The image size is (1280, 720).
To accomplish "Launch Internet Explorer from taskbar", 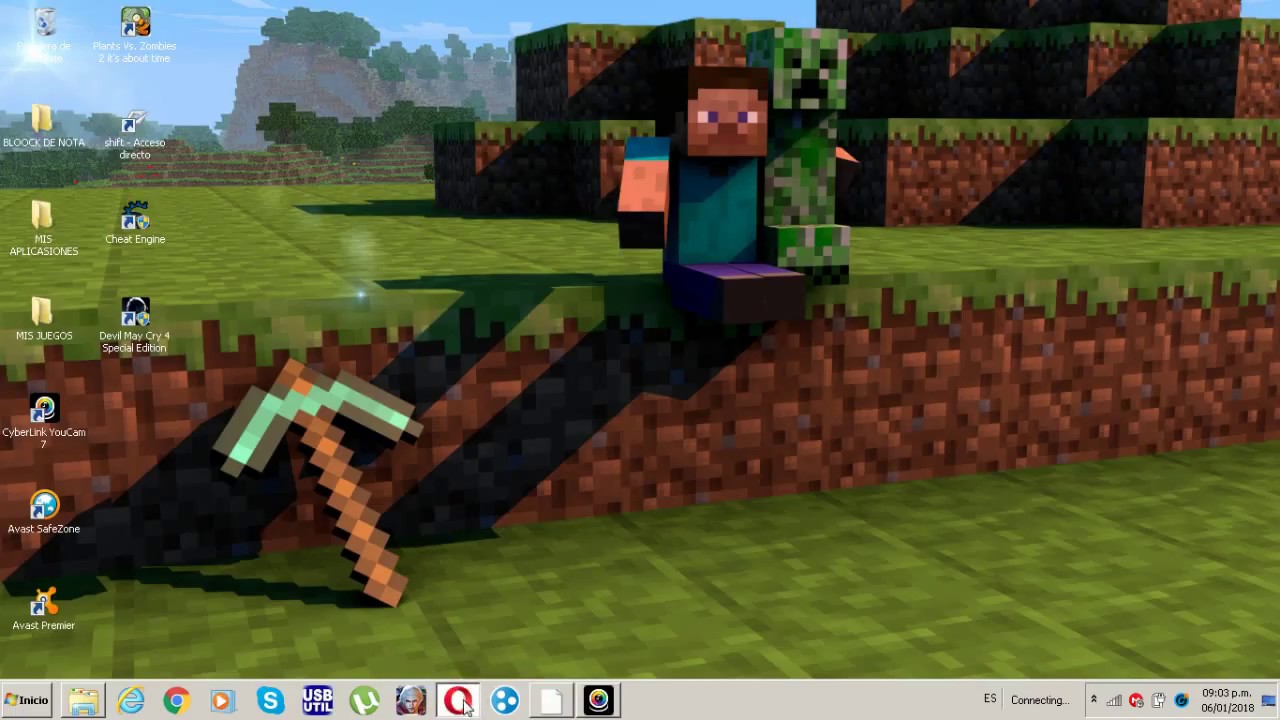I will [x=131, y=701].
